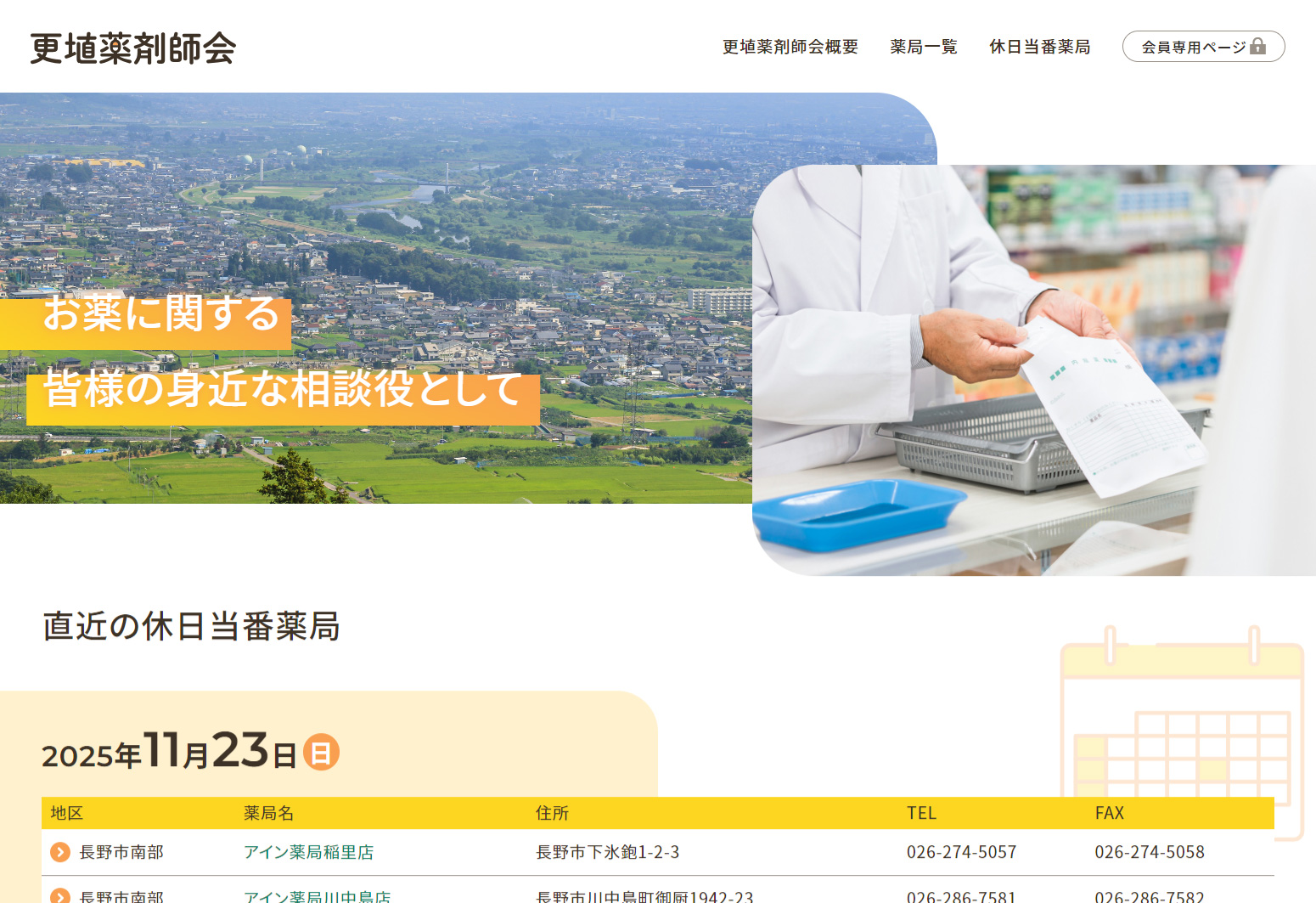
Task: Click the fax number 026-274-5058
Action: click(1149, 852)
